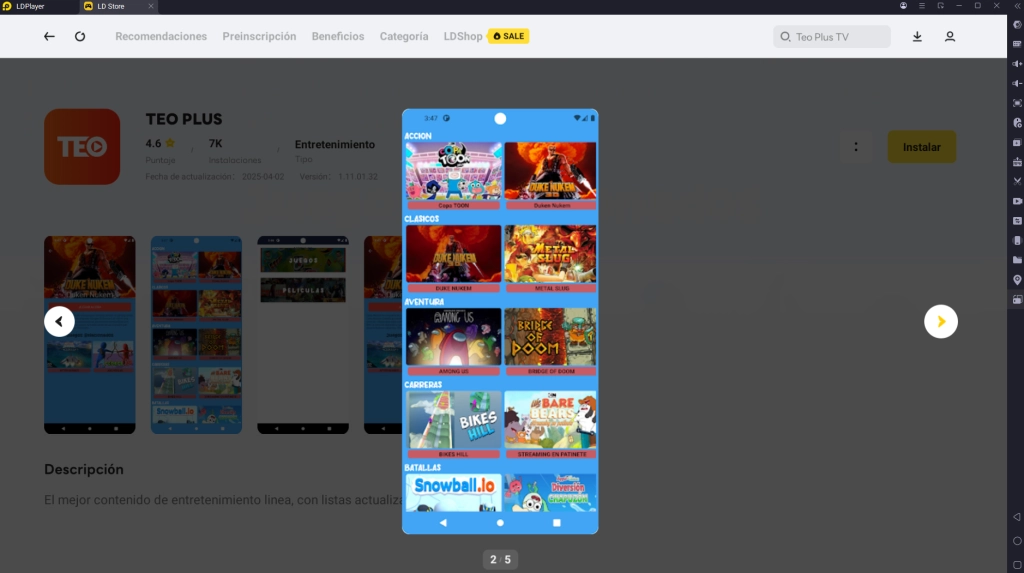Select the second game-grid screenshot thumbnail
This screenshot has height=573, width=1024.
pyautogui.click(x=197, y=335)
